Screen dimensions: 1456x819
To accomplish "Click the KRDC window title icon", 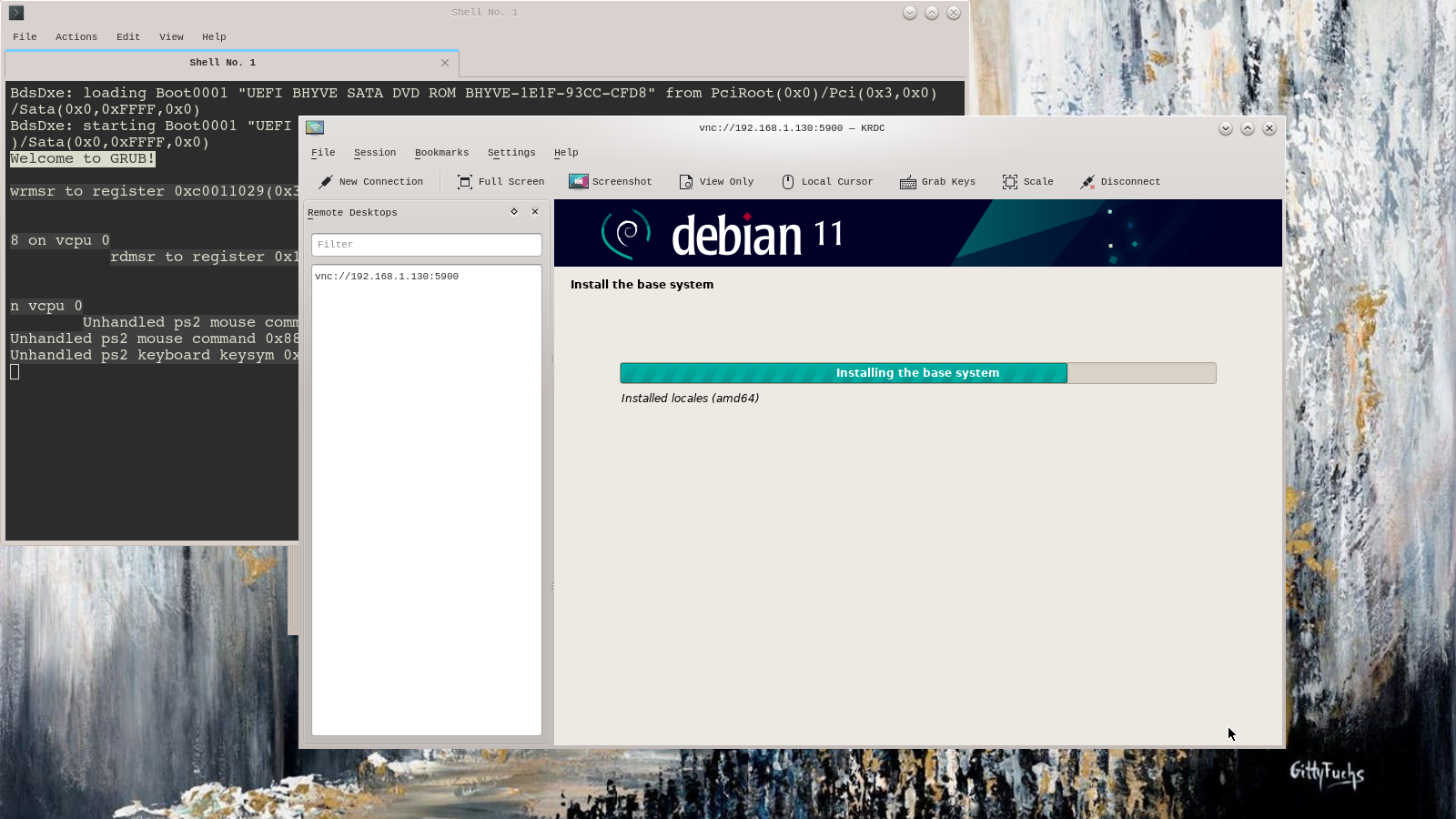I will click(x=315, y=128).
